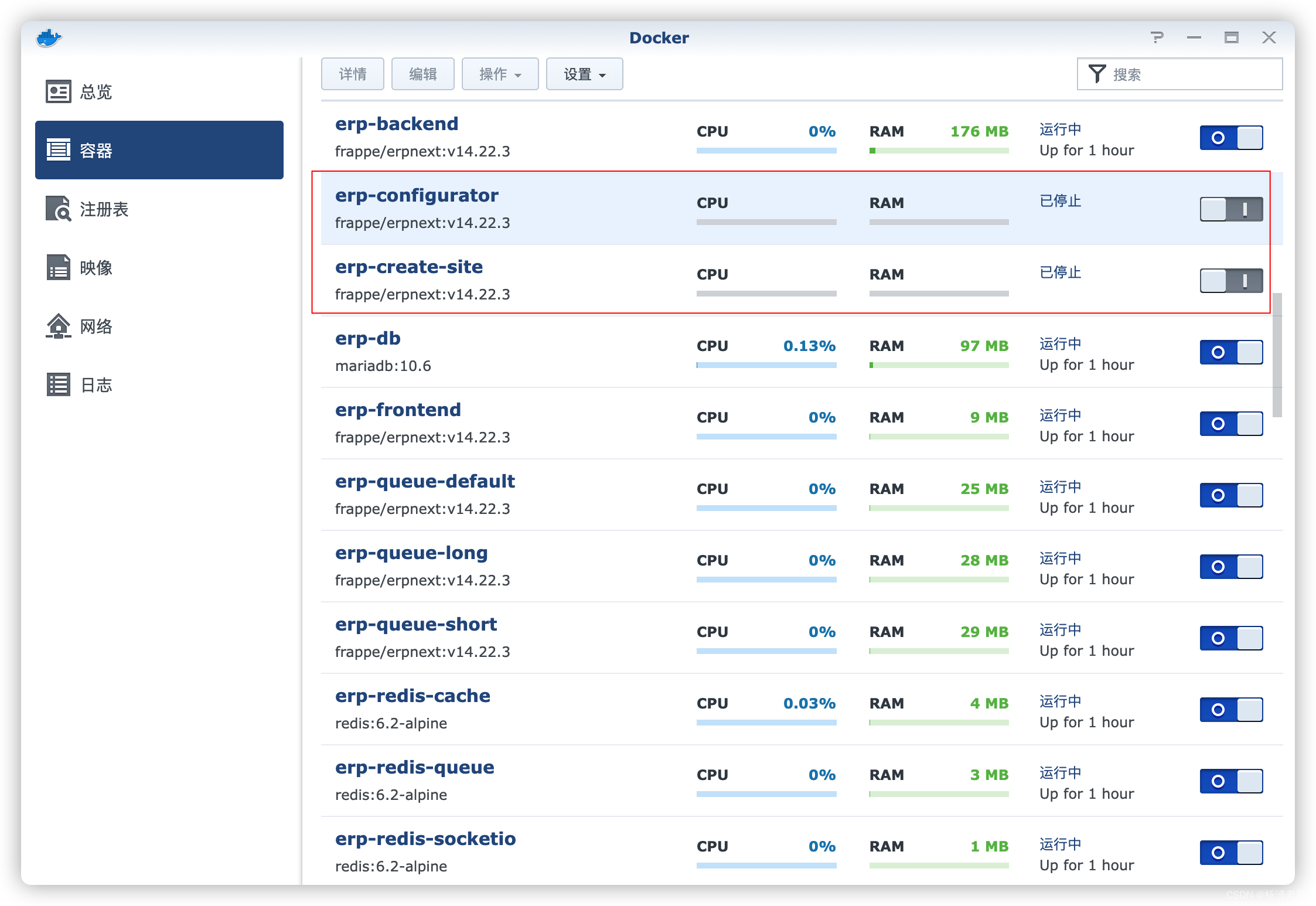1316x906 pixels.
Task: Click the 详情 details button
Action: (x=353, y=74)
